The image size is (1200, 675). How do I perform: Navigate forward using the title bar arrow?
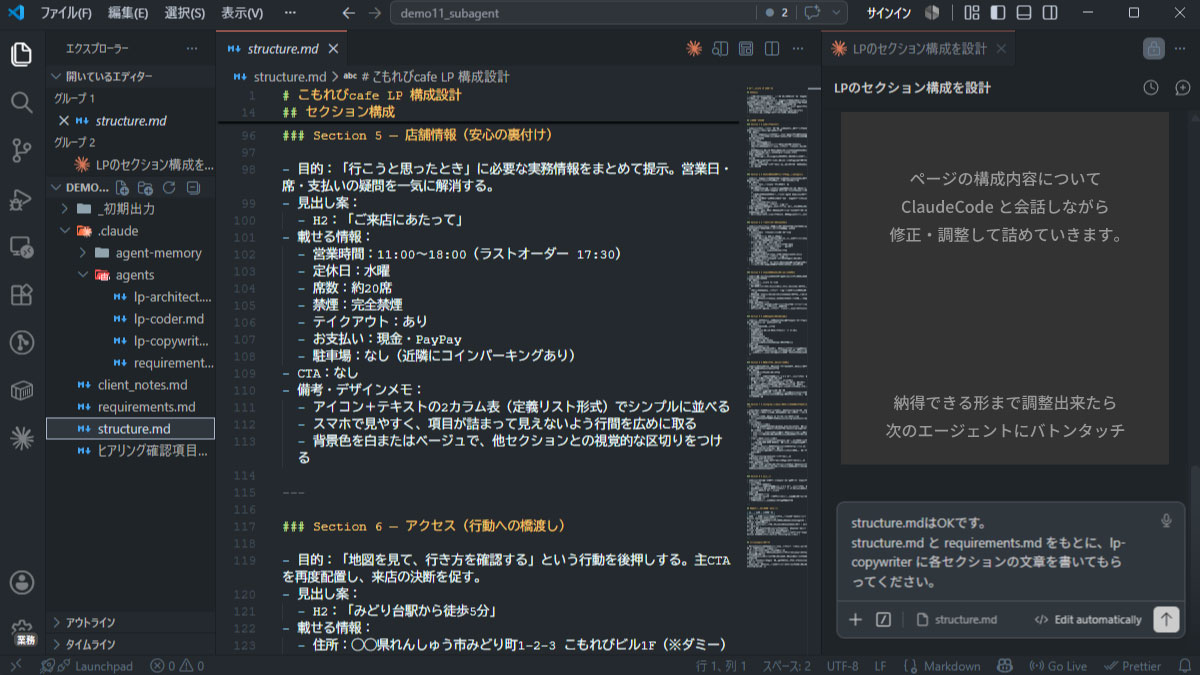click(x=374, y=13)
